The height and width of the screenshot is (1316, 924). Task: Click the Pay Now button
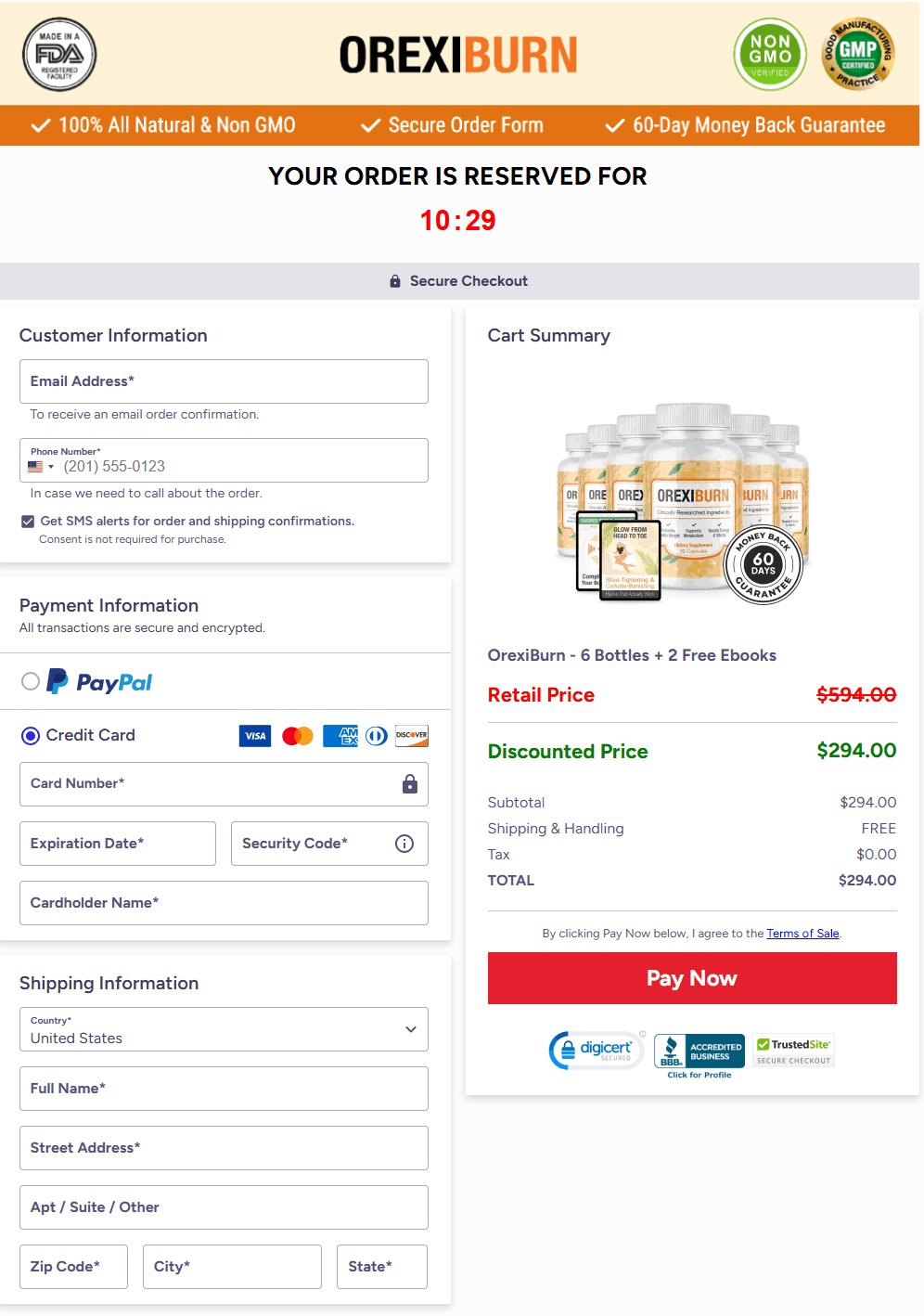691,977
